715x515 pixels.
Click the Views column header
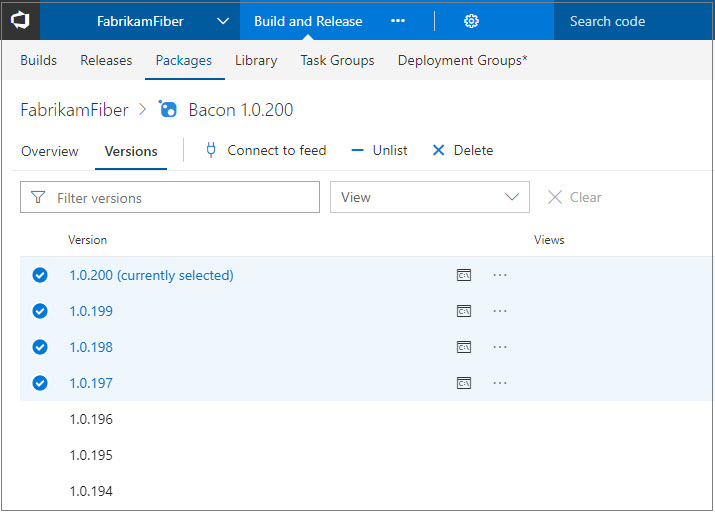pyautogui.click(x=549, y=240)
